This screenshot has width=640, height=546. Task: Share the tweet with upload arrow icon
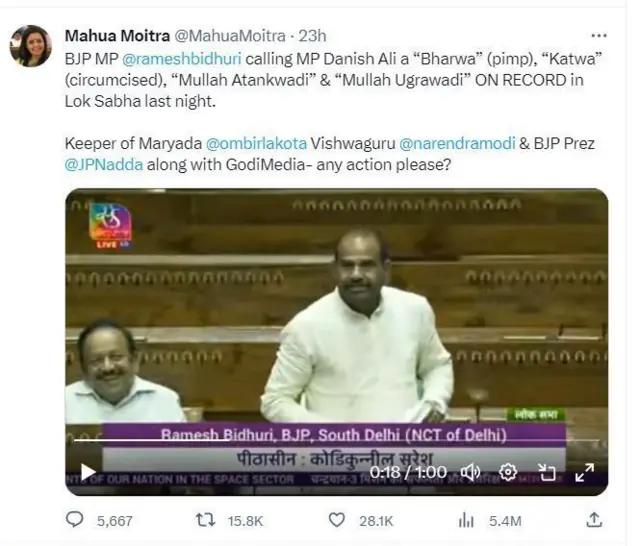594,520
